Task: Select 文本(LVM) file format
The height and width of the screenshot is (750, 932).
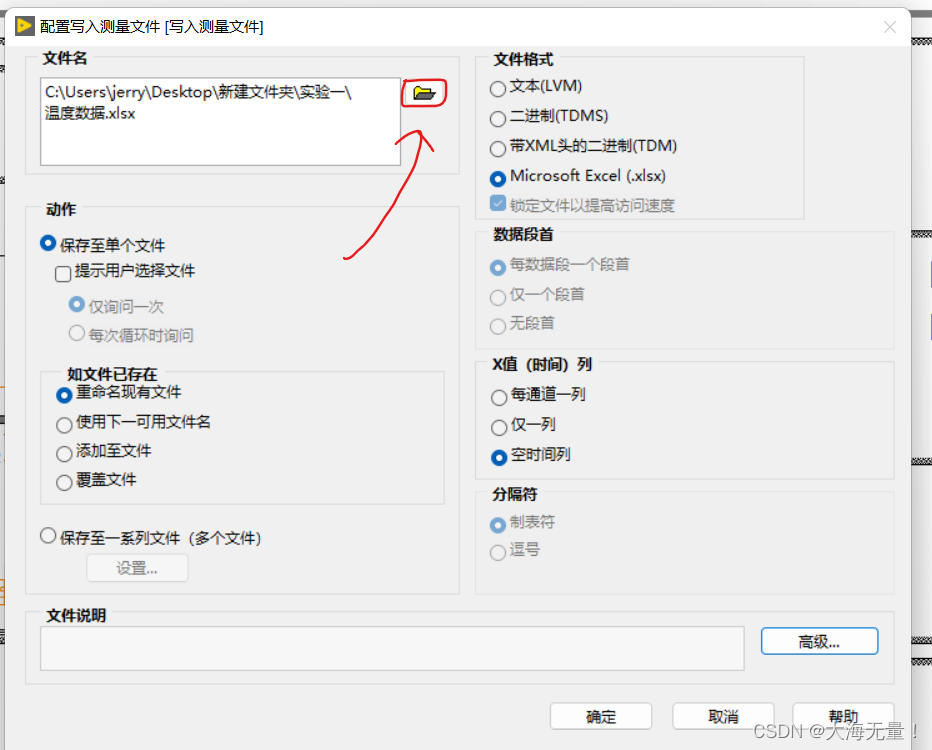Action: [x=498, y=89]
